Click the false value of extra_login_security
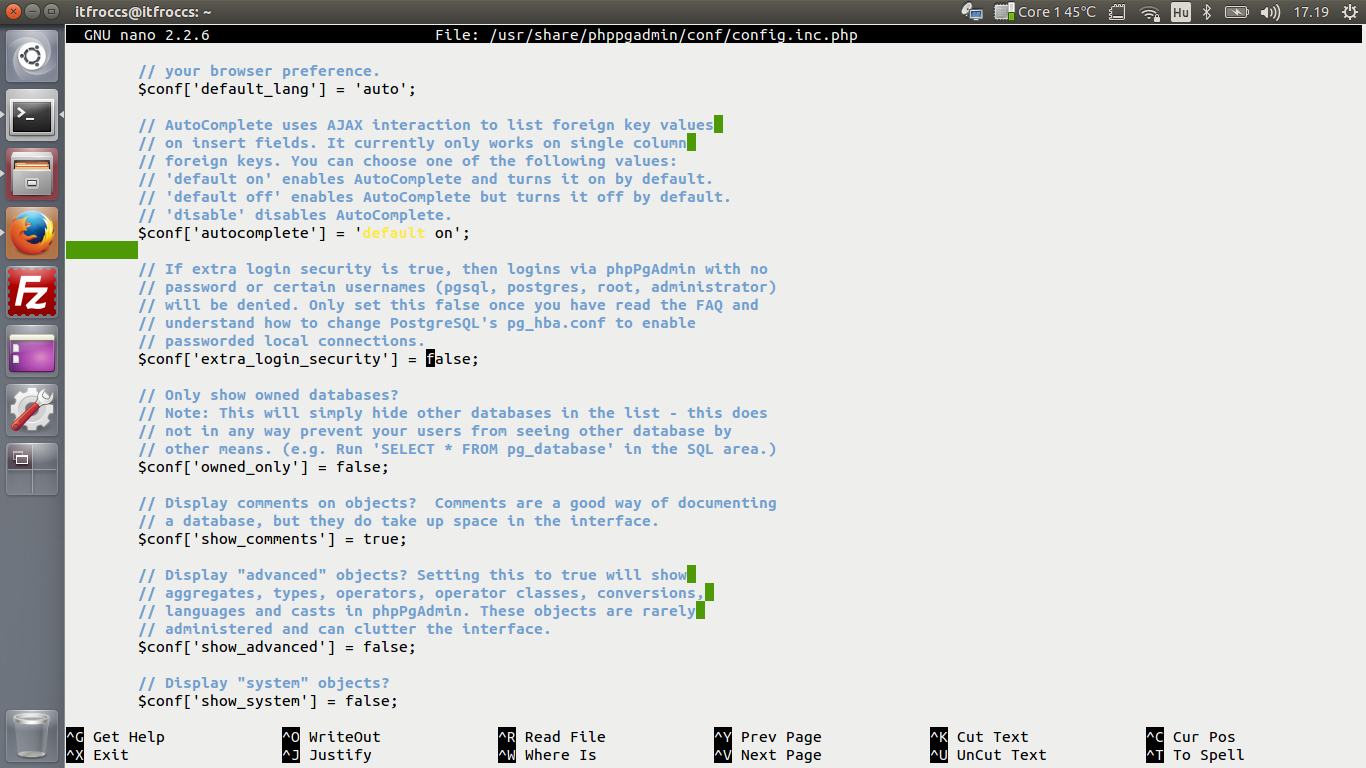Viewport: 1366px width, 768px height. [450, 358]
